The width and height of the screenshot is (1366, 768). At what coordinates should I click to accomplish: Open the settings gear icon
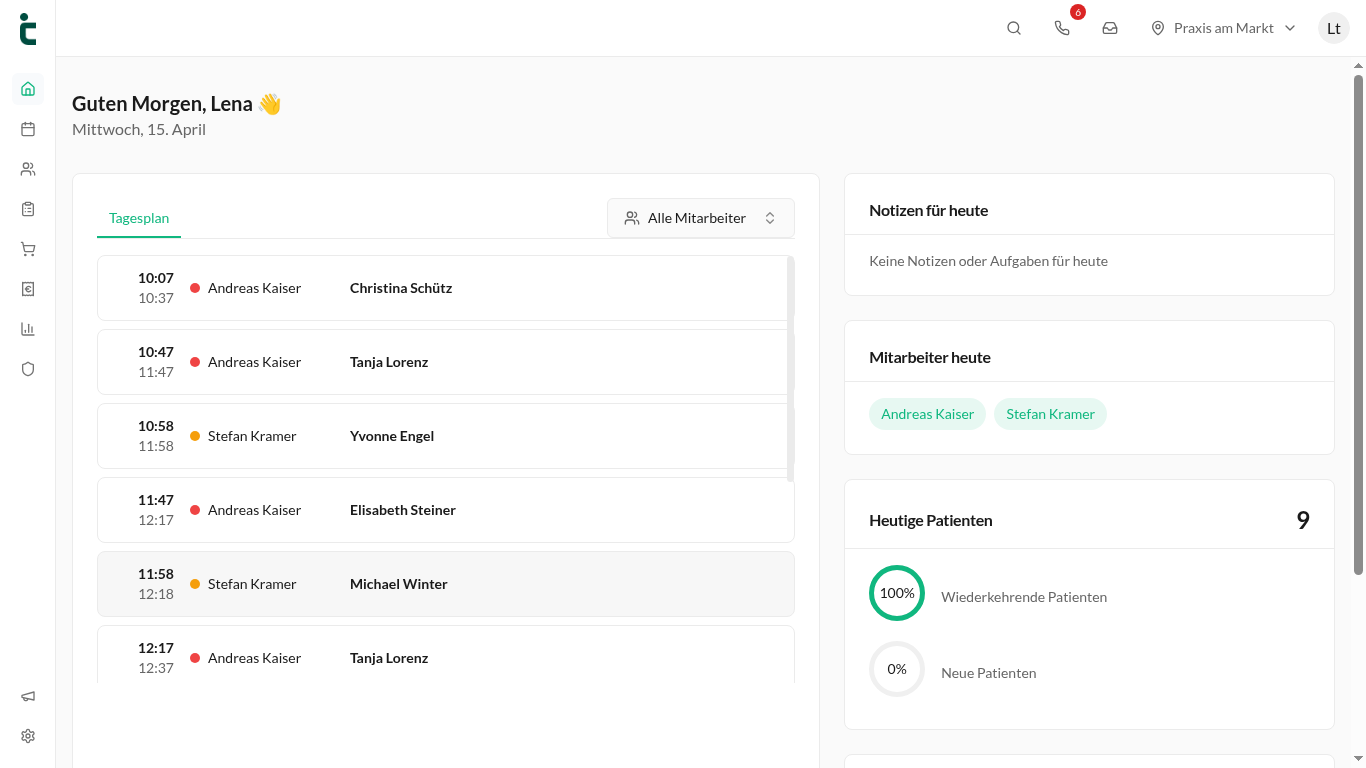click(x=28, y=736)
